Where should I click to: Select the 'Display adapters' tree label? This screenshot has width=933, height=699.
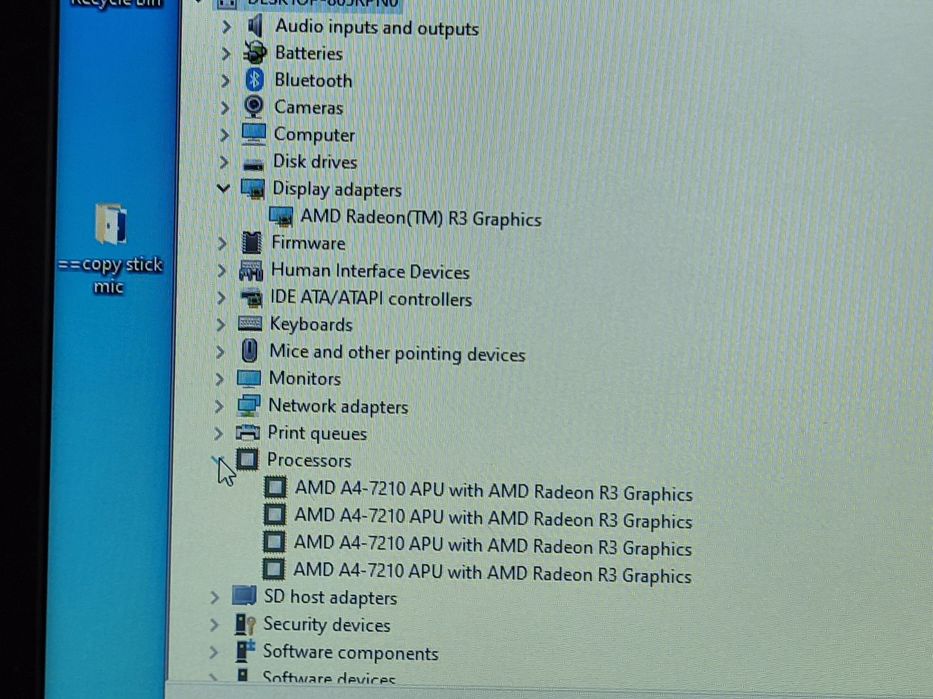(x=337, y=189)
